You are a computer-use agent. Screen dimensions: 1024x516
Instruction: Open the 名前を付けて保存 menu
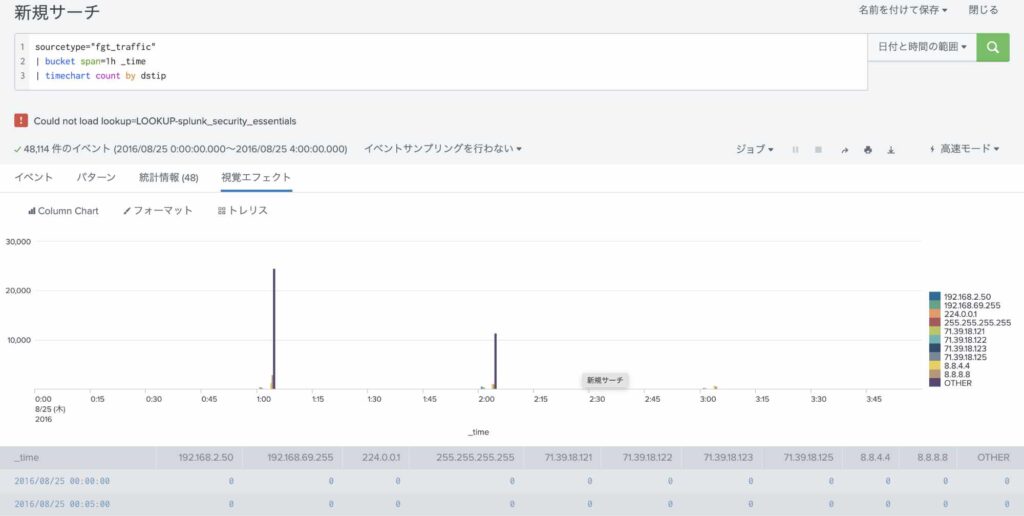pos(902,10)
